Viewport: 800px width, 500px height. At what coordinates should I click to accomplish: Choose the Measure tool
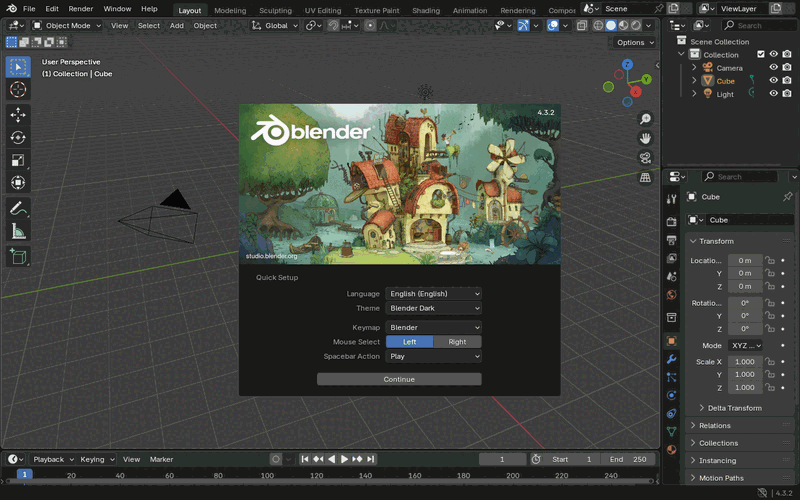point(18,231)
